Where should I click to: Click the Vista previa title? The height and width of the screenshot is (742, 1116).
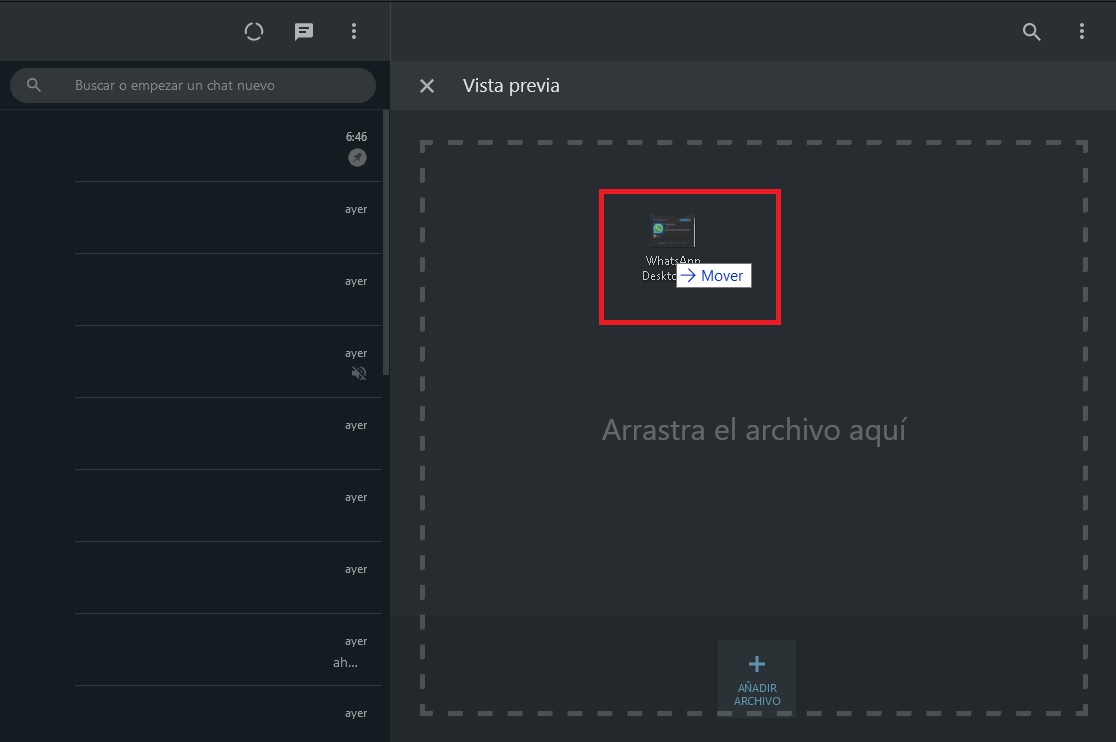[x=511, y=86]
